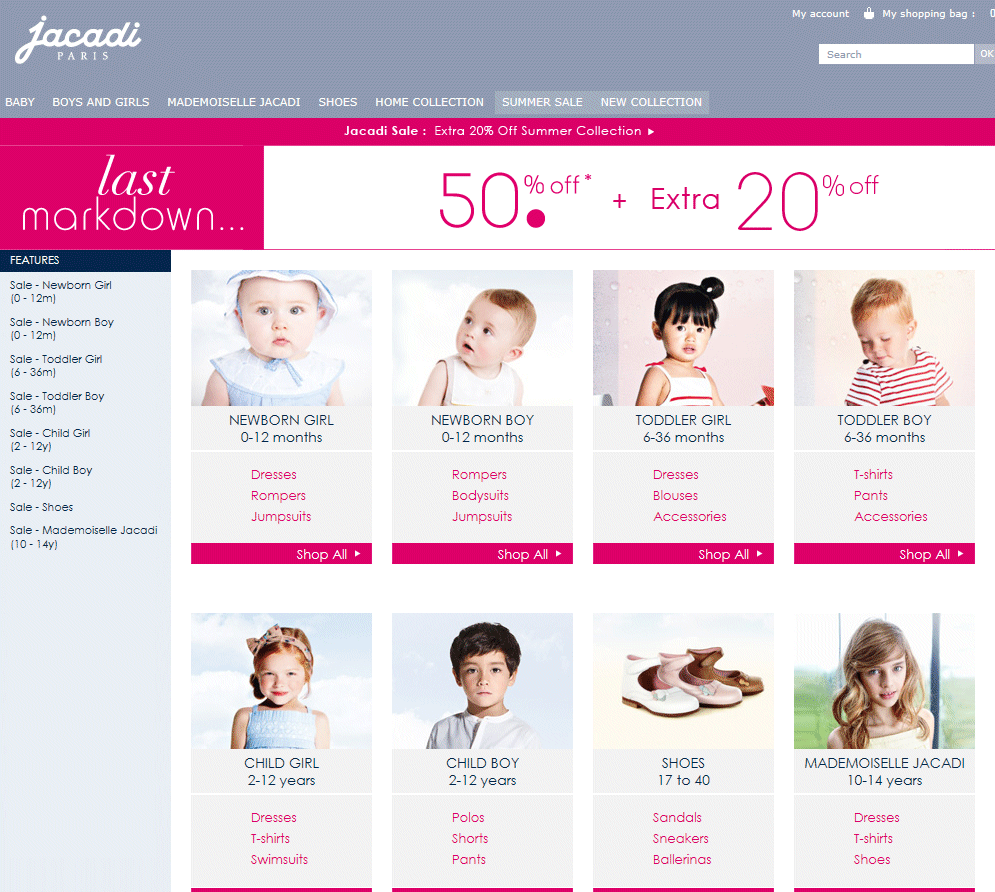
Task: Open the NEW COLLECTION tab
Action: tap(651, 102)
